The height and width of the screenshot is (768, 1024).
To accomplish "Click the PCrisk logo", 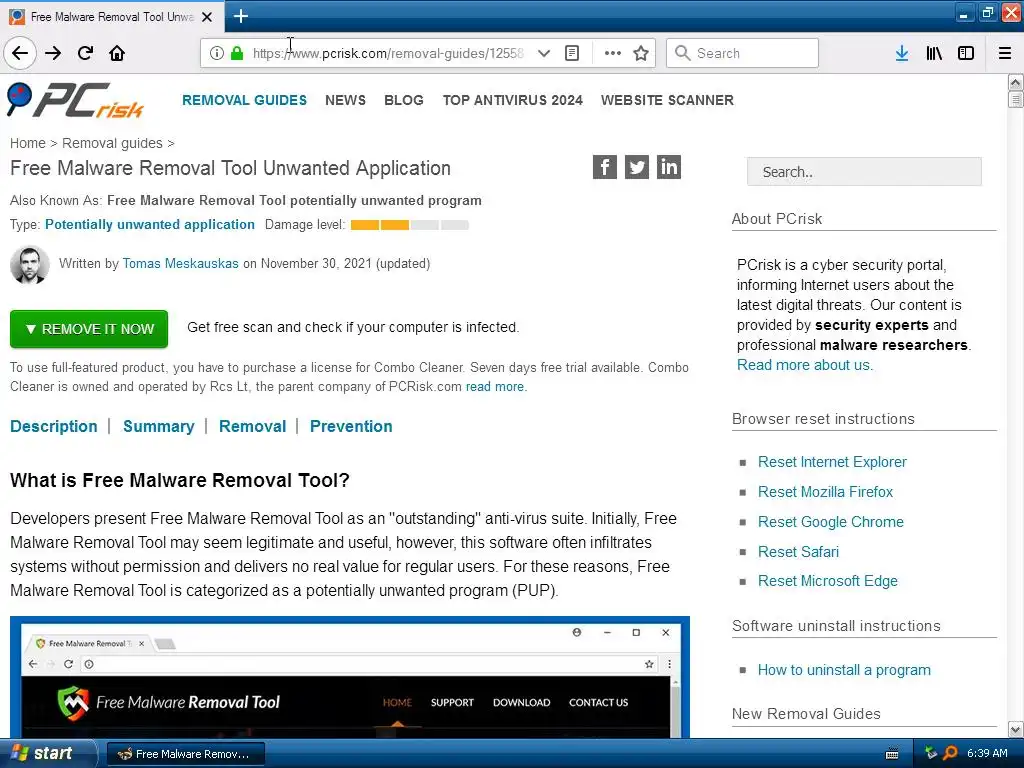I will click(75, 101).
